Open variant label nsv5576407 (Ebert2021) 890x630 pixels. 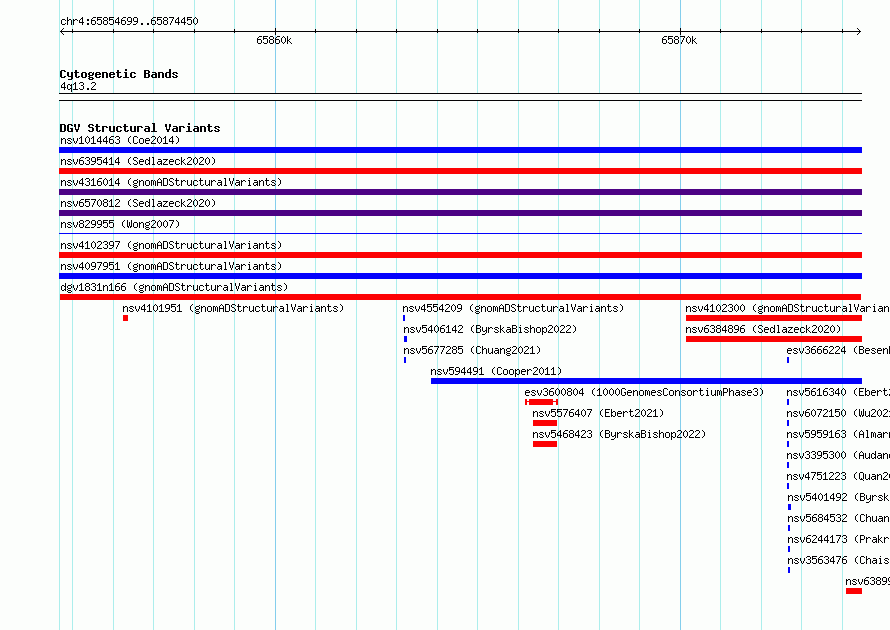coord(598,413)
